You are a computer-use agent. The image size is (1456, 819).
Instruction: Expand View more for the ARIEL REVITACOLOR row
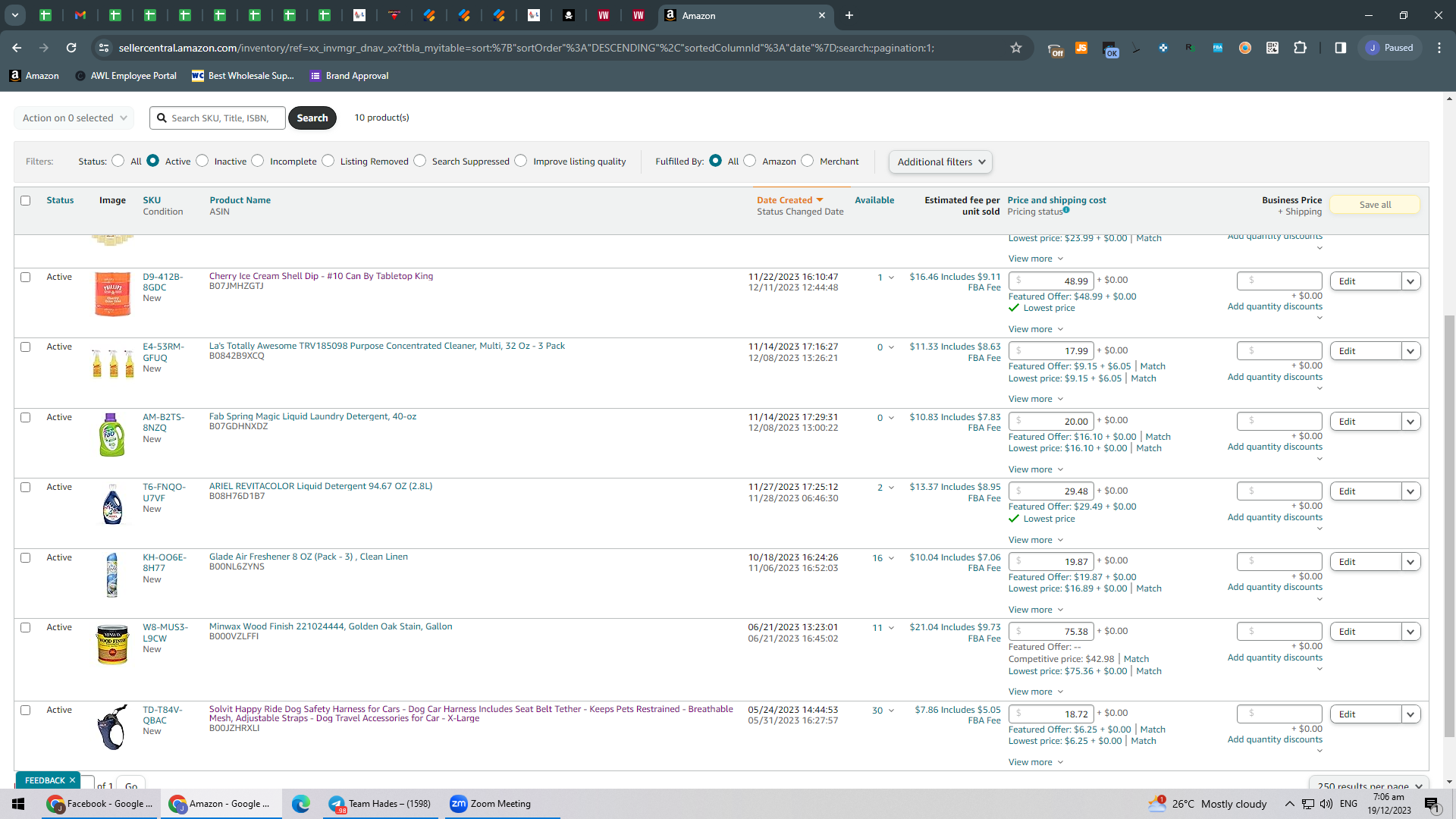[1035, 540]
